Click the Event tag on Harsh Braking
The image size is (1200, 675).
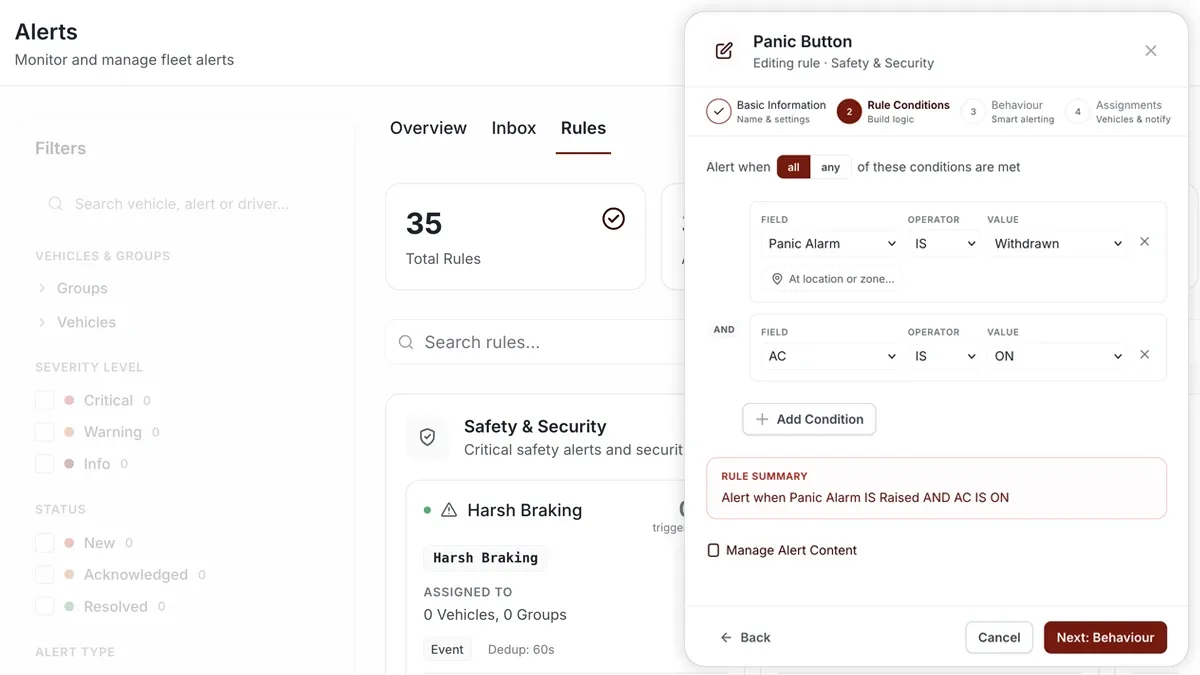(x=447, y=649)
